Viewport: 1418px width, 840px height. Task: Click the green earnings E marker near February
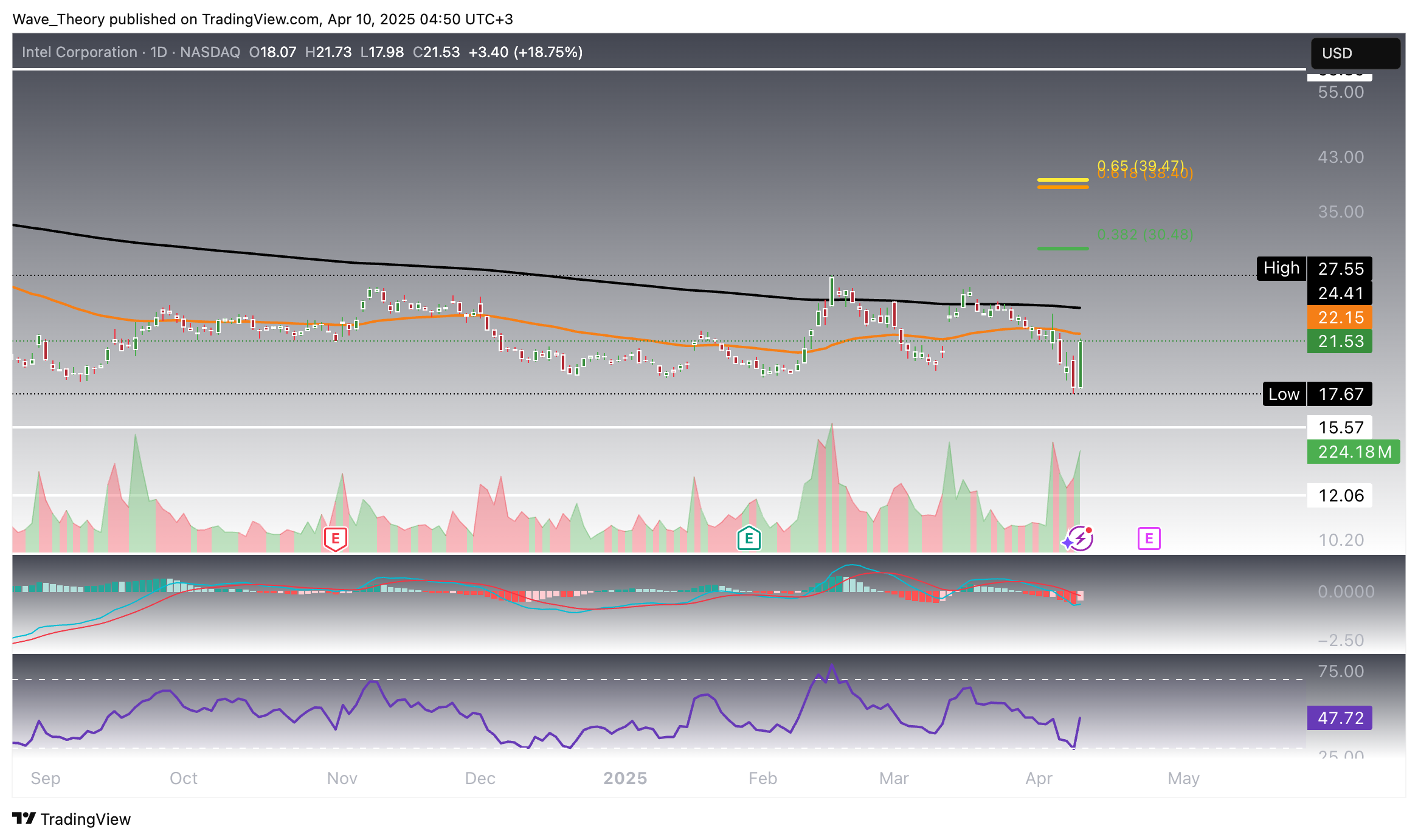tap(749, 539)
